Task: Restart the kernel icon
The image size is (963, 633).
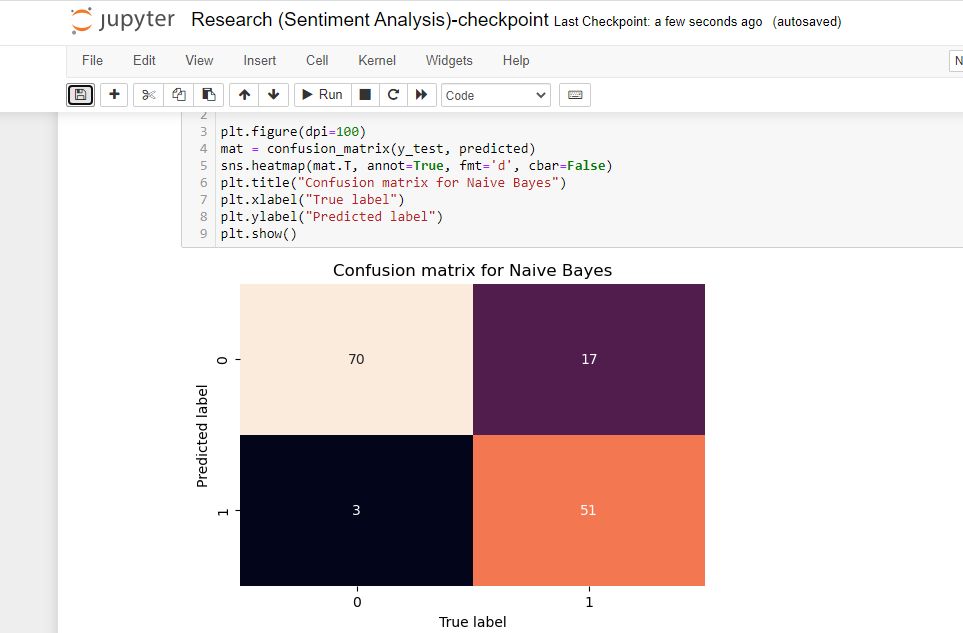Action: click(x=394, y=95)
